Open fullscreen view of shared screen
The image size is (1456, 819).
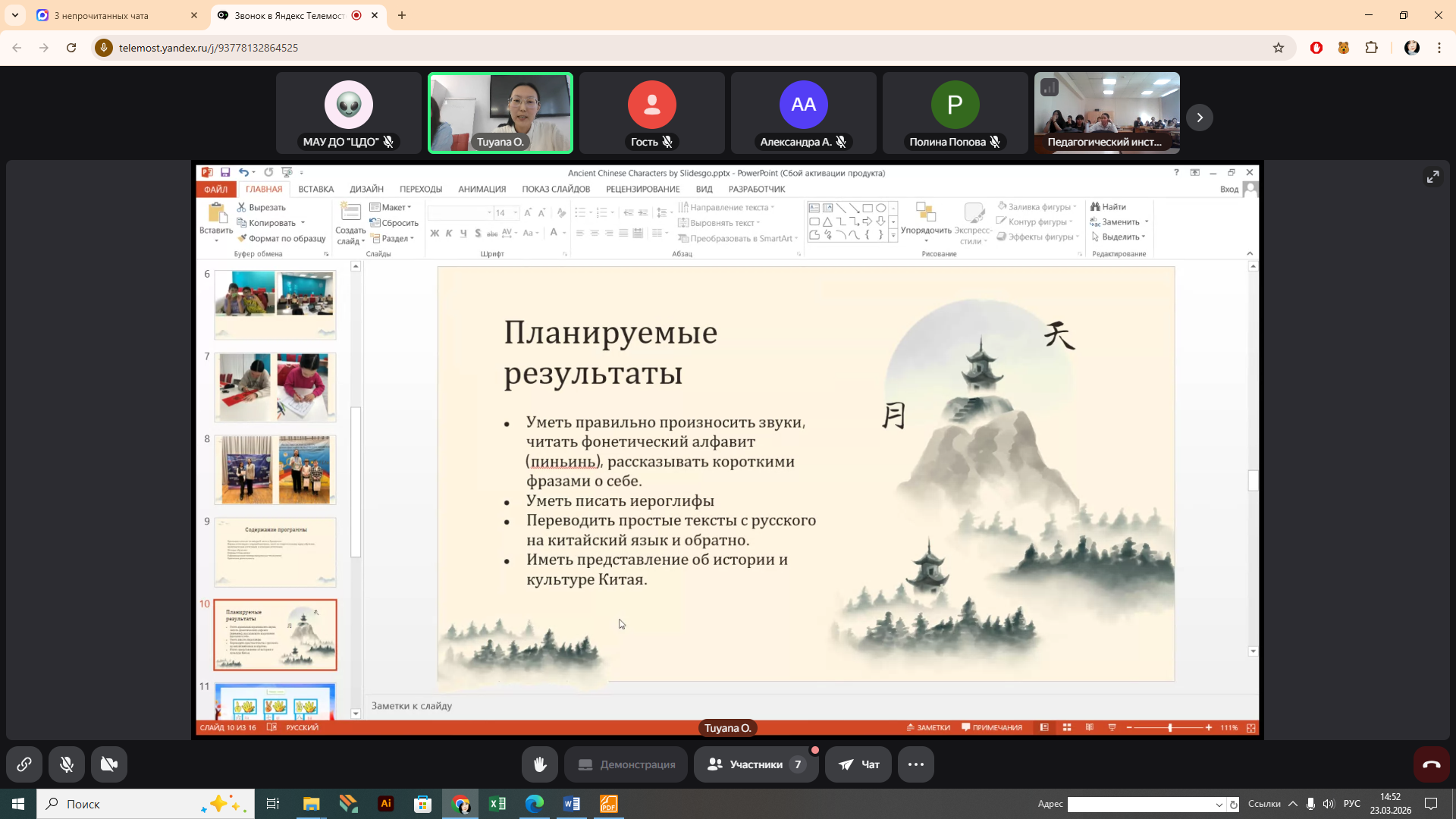point(1432,177)
